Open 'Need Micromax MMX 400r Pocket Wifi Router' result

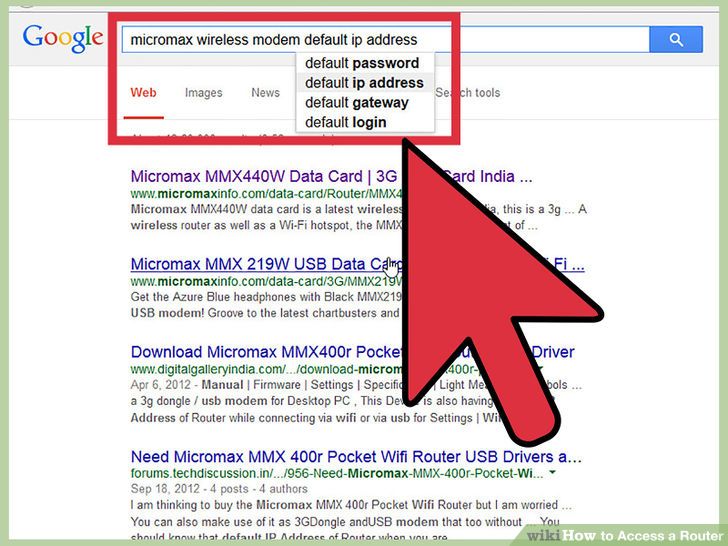356,457
